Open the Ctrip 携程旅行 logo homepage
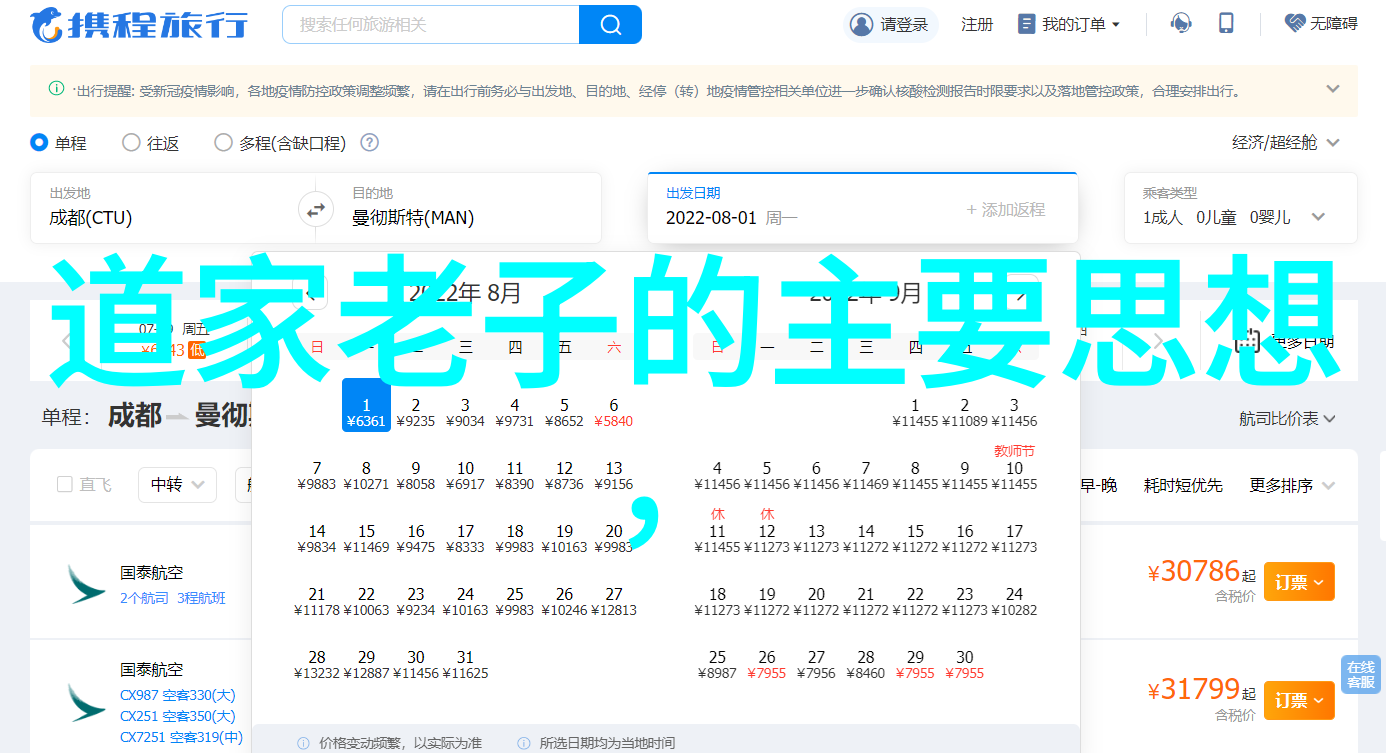 (x=139, y=24)
